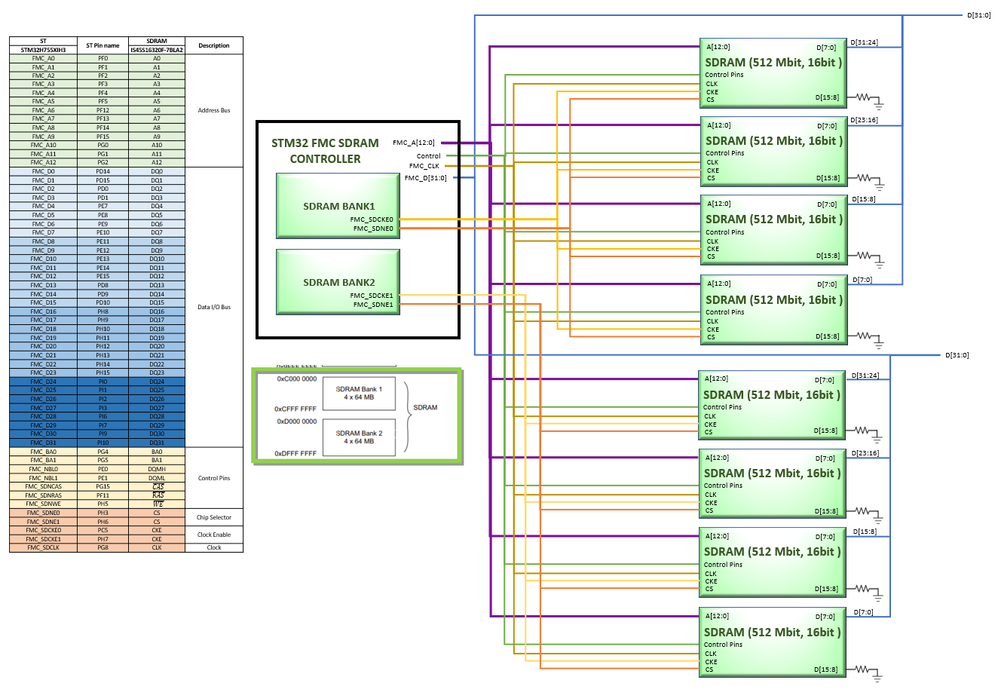Select the FMC_CLK controller signal label
Screen dimensions: 998x699
point(424,166)
